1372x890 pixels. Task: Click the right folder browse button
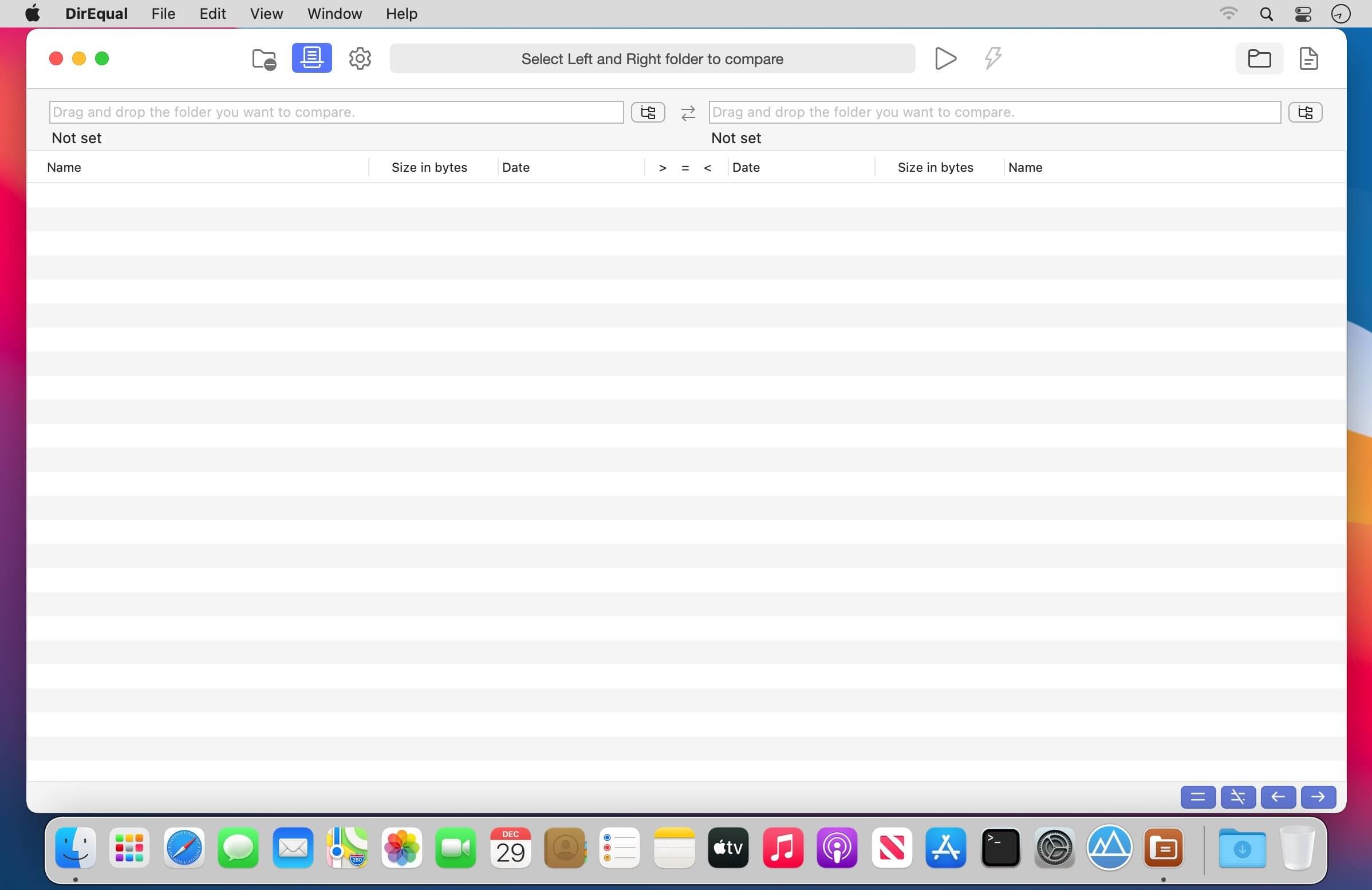click(1304, 112)
